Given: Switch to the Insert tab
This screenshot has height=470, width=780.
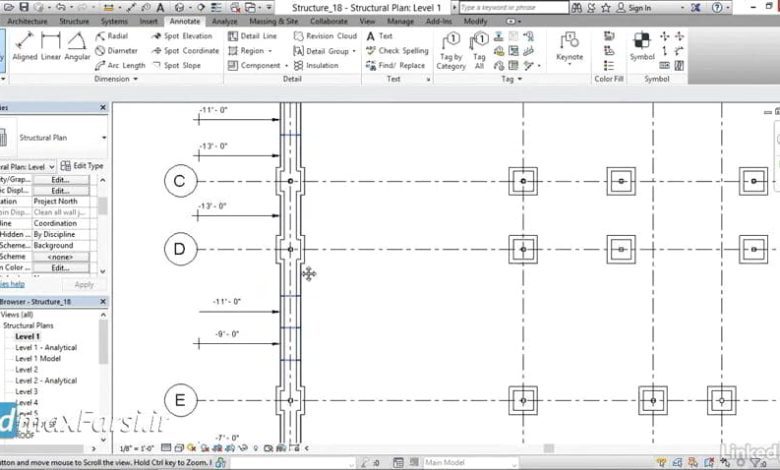Looking at the screenshot, I should click(148, 21).
